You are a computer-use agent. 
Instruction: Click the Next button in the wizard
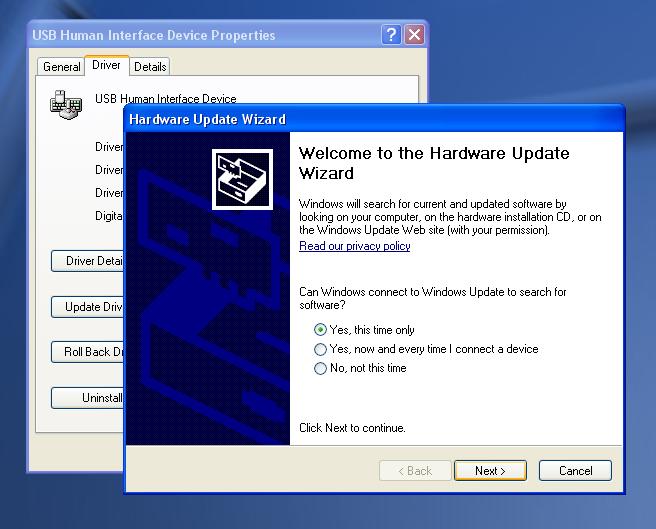point(490,471)
